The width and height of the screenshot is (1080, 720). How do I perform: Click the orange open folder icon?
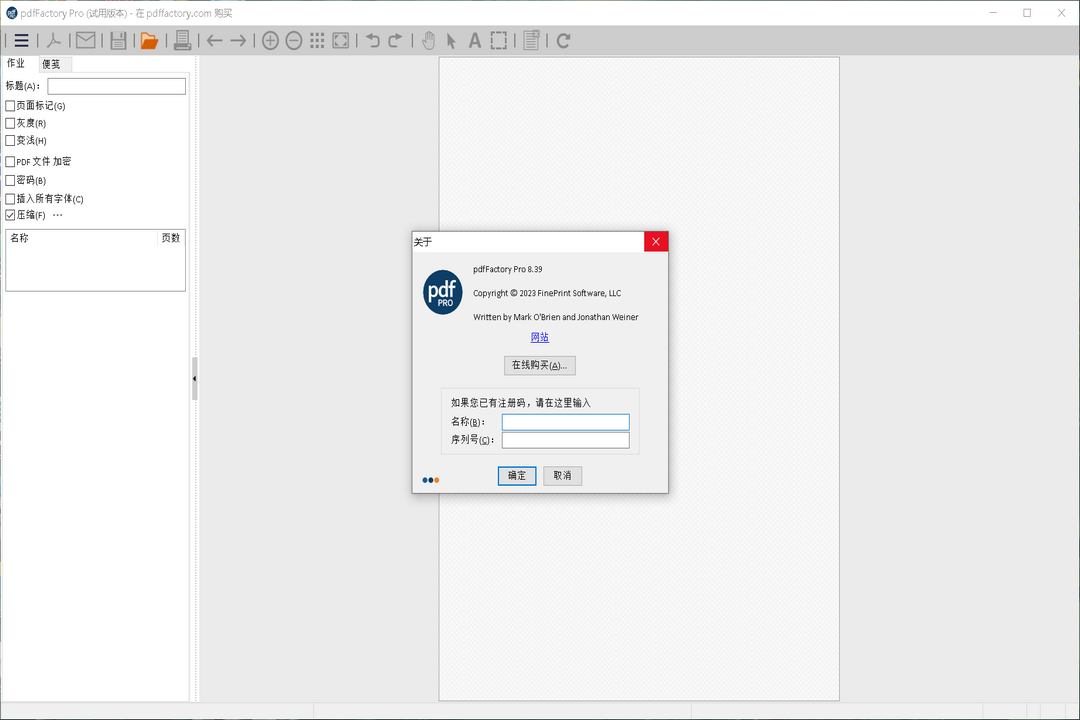[149, 41]
